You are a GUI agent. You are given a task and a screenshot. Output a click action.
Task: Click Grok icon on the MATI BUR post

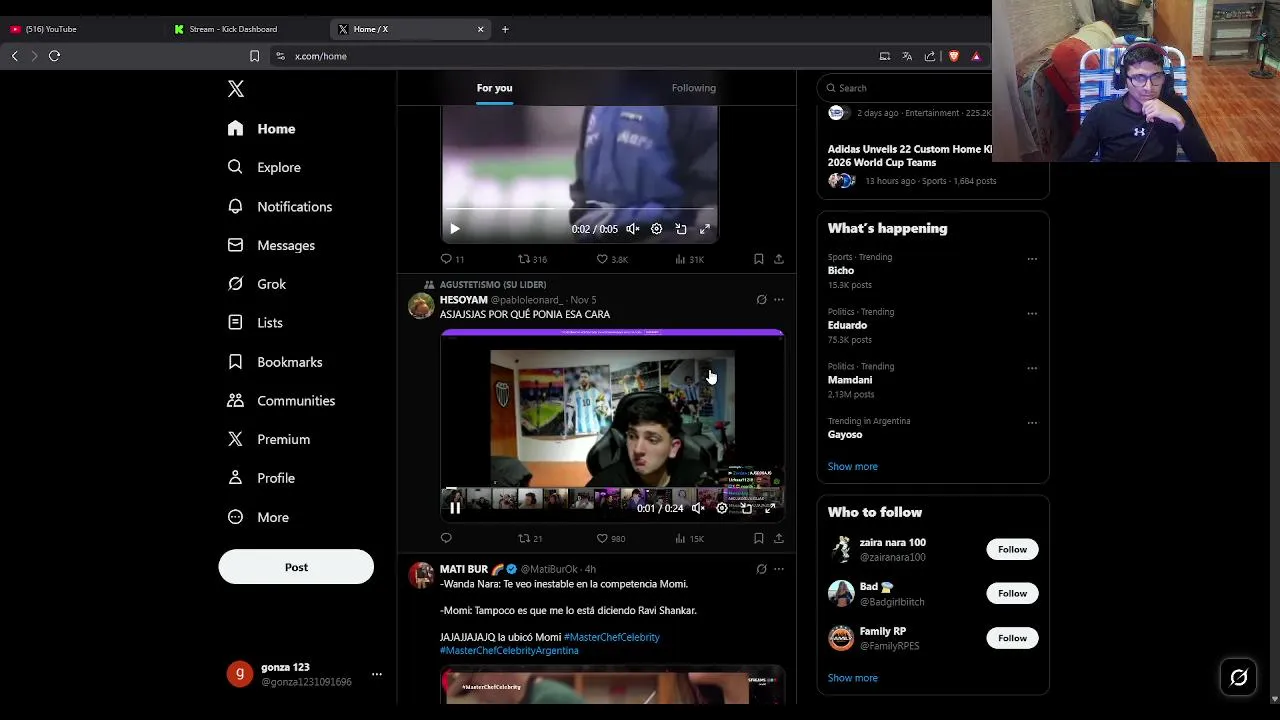coord(761,569)
